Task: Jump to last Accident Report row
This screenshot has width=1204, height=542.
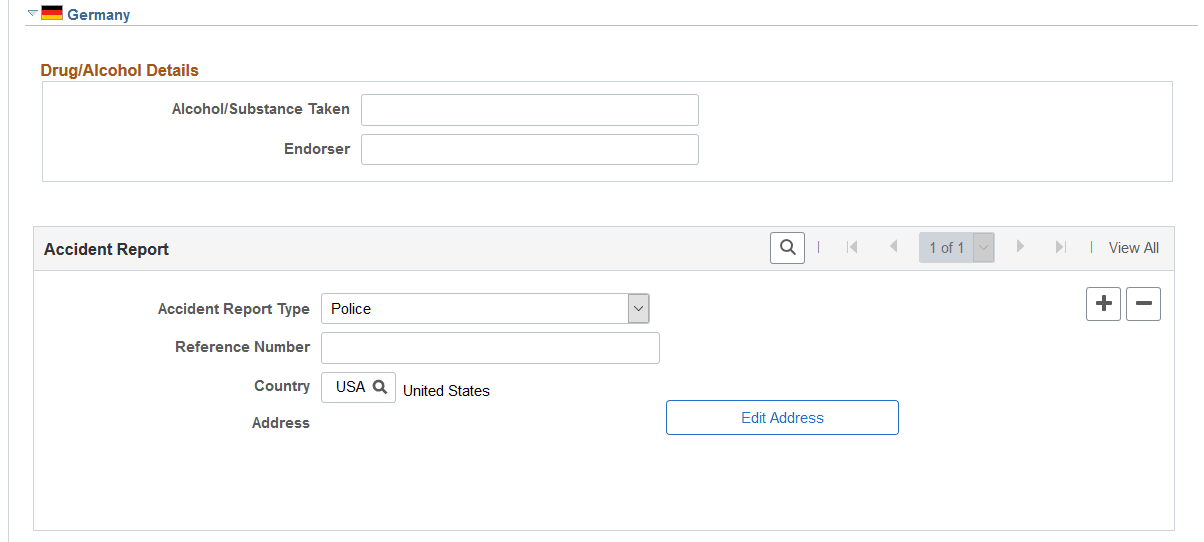Action: coord(1061,248)
